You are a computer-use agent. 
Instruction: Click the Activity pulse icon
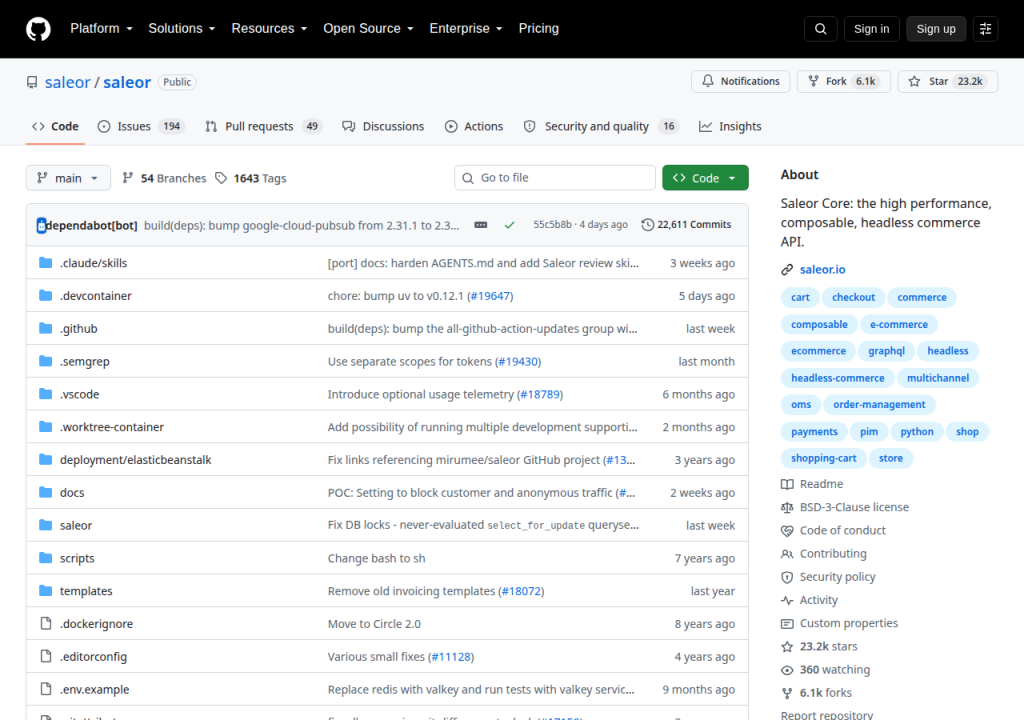tap(787, 600)
